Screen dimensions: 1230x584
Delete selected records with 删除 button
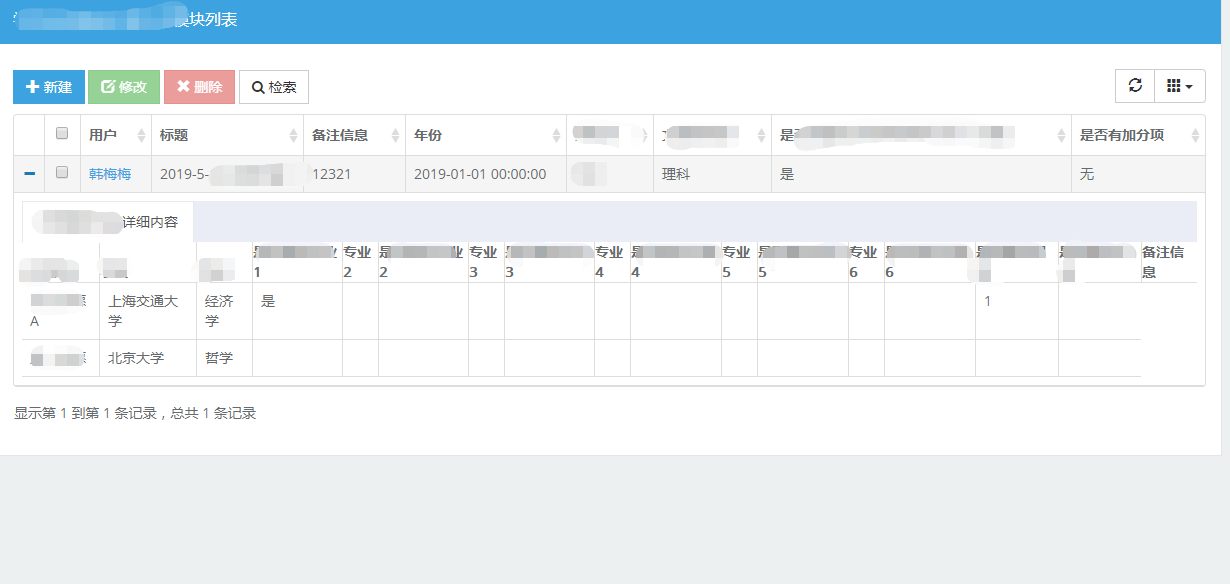(x=199, y=87)
